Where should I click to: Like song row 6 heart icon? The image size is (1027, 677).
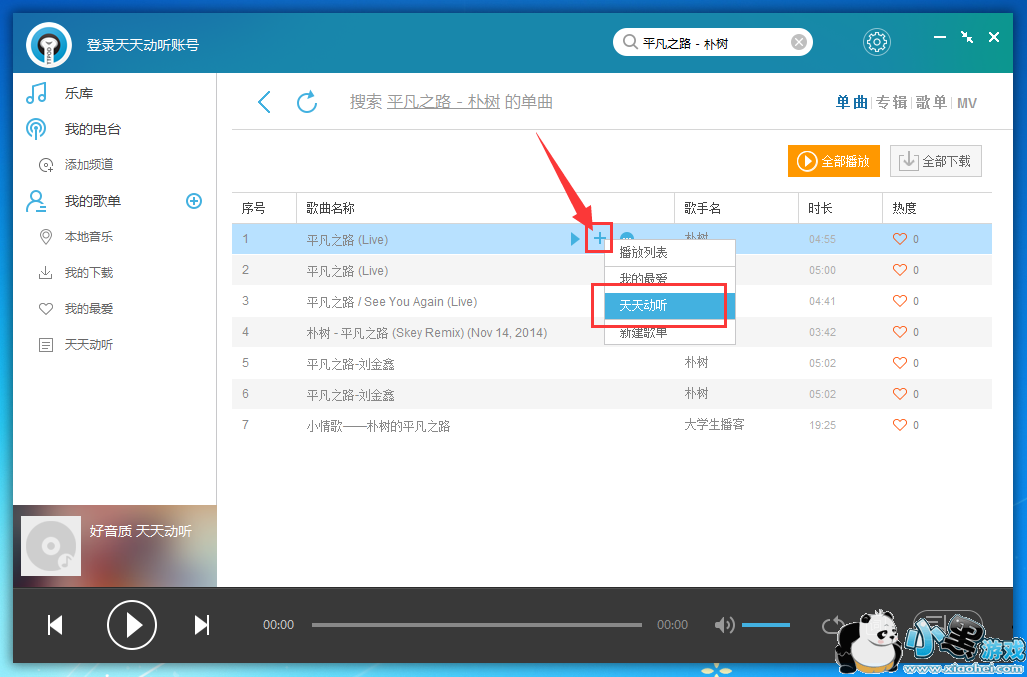click(900, 393)
